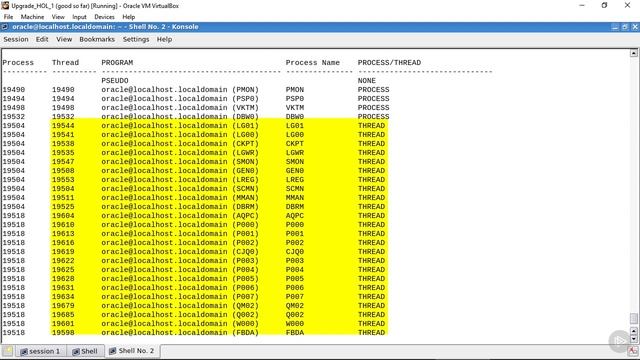The image size is (640, 360).
Task: Click the W000 process name
Action: pos(295,323)
